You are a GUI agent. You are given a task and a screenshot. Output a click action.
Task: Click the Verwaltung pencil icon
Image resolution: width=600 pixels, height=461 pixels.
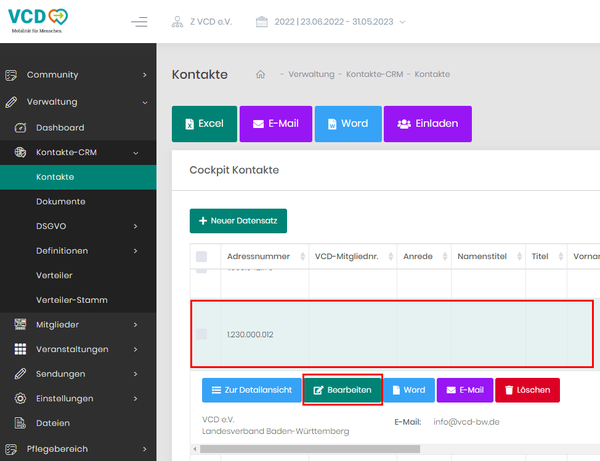click(x=11, y=102)
